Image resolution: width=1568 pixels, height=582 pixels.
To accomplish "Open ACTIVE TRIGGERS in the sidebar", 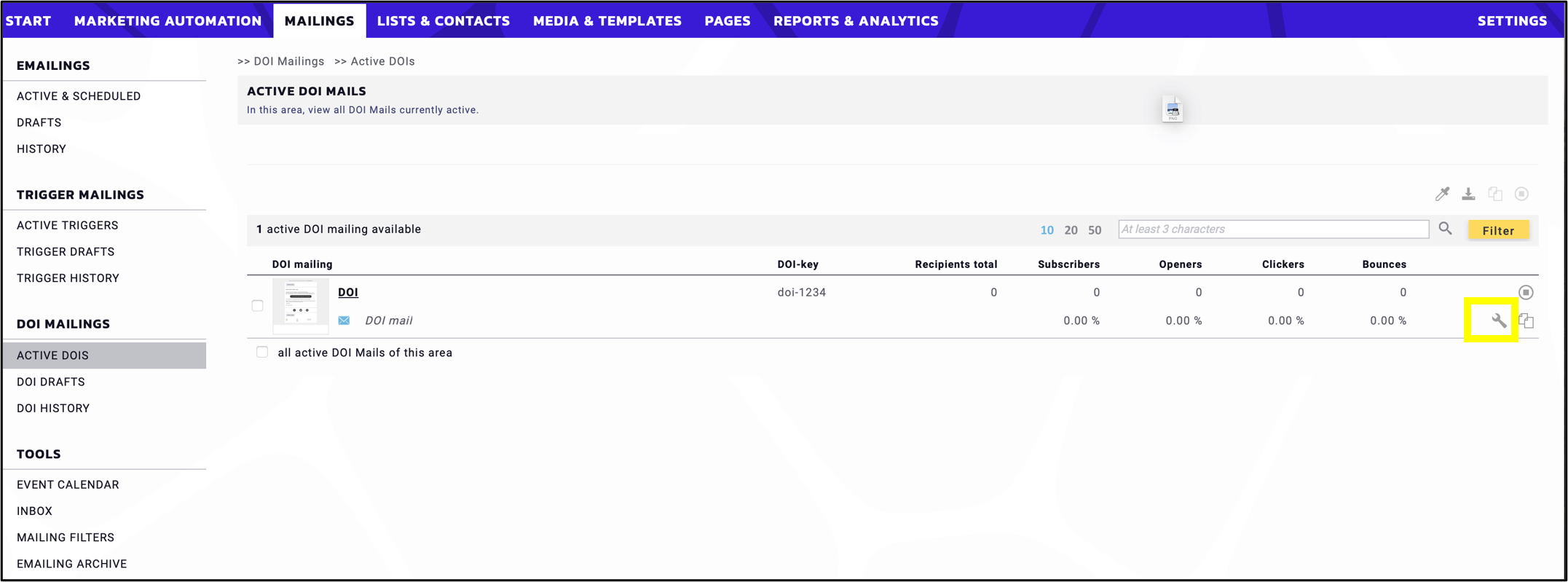I will click(68, 225).
